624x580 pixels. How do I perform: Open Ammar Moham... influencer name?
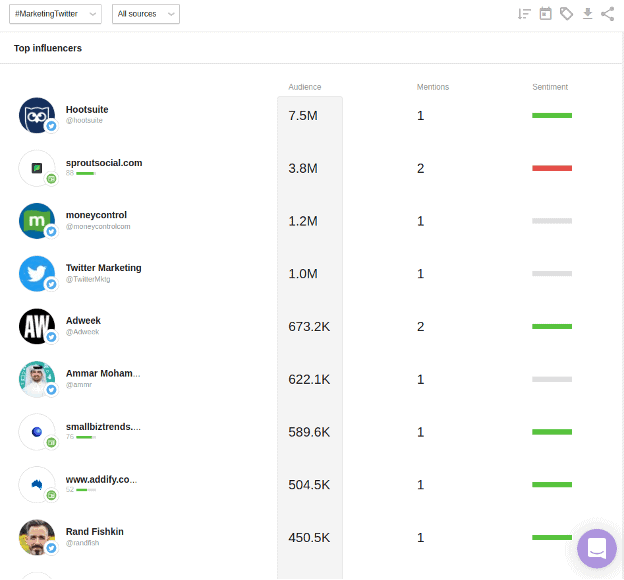coord(103,373)
